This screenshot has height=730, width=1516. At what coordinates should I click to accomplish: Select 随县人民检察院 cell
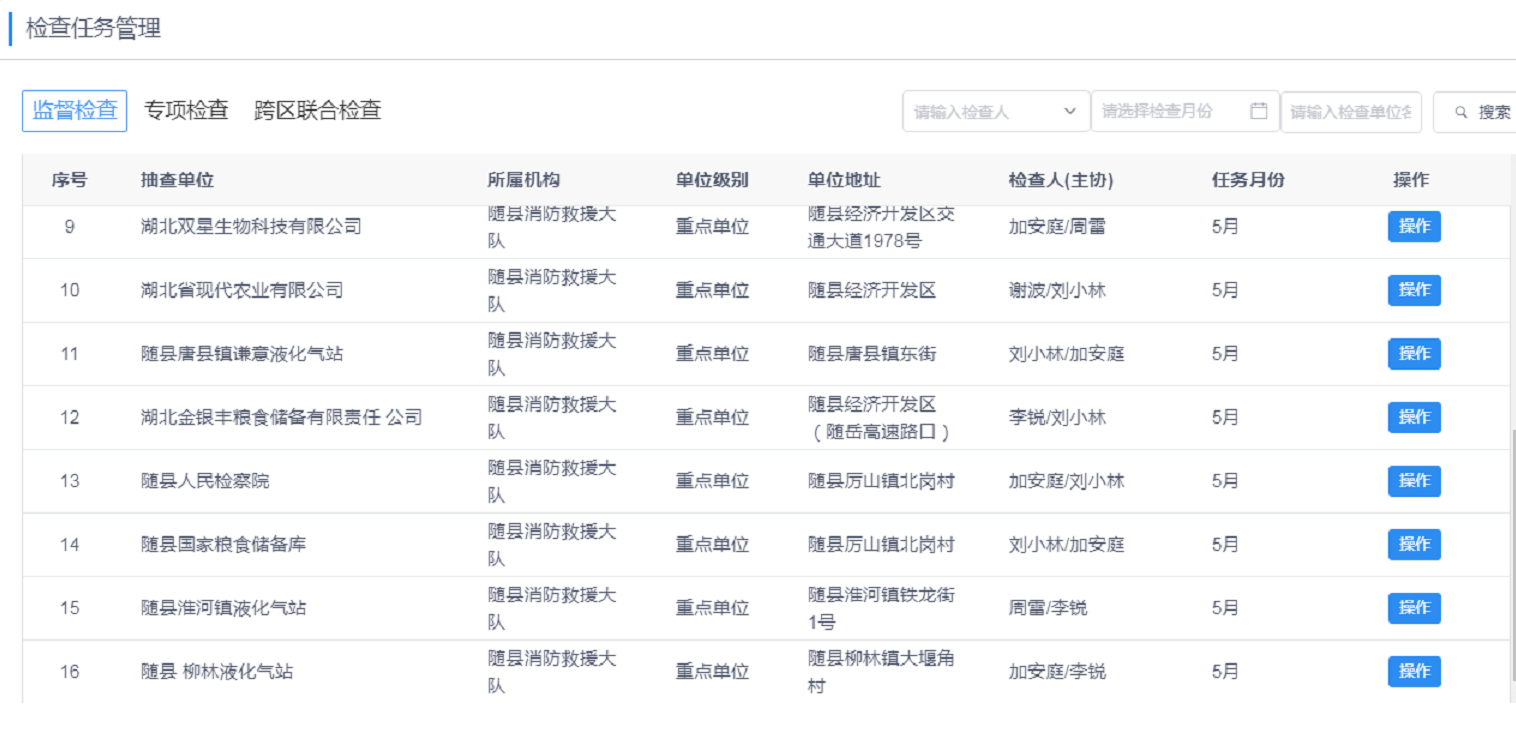point(205,481)
